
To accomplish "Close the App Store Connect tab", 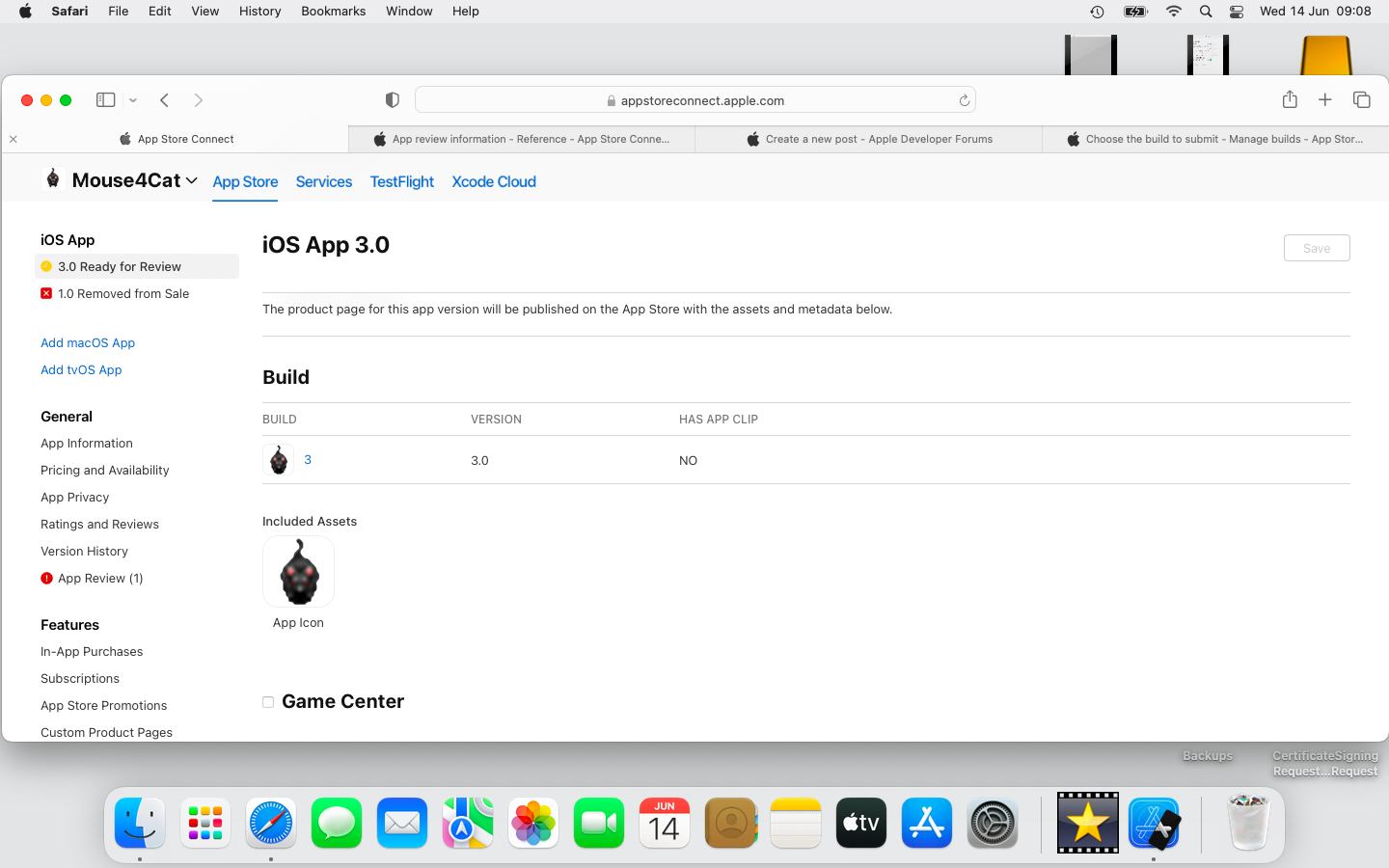I will pos(14,139).
